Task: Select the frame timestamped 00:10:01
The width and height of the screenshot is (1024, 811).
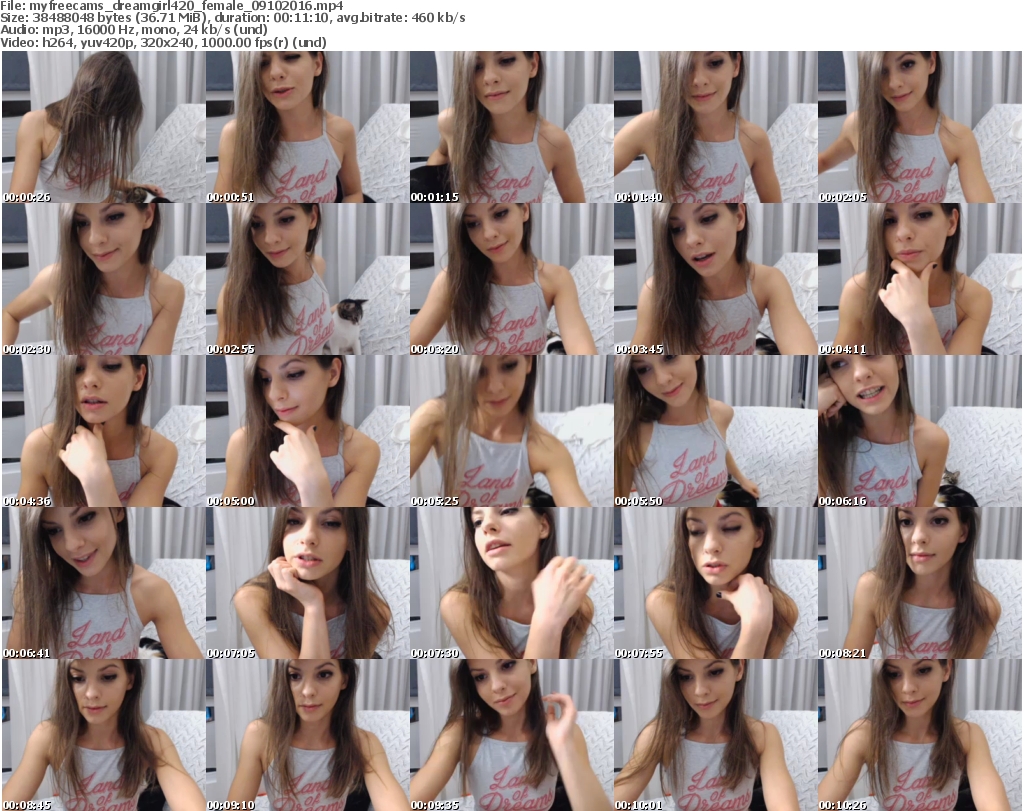Action: coord(716,735)
